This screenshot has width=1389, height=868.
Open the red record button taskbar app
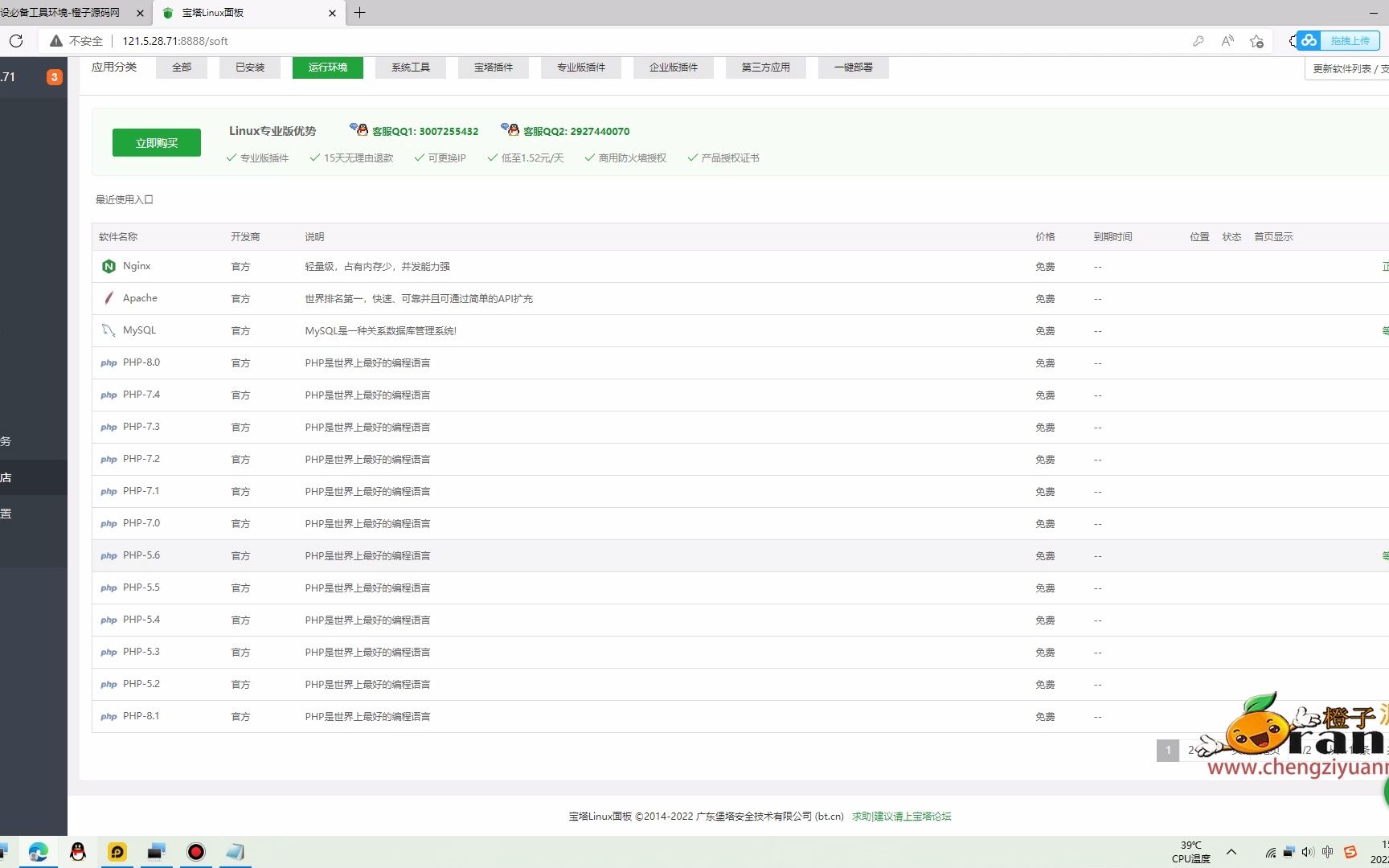196,852
